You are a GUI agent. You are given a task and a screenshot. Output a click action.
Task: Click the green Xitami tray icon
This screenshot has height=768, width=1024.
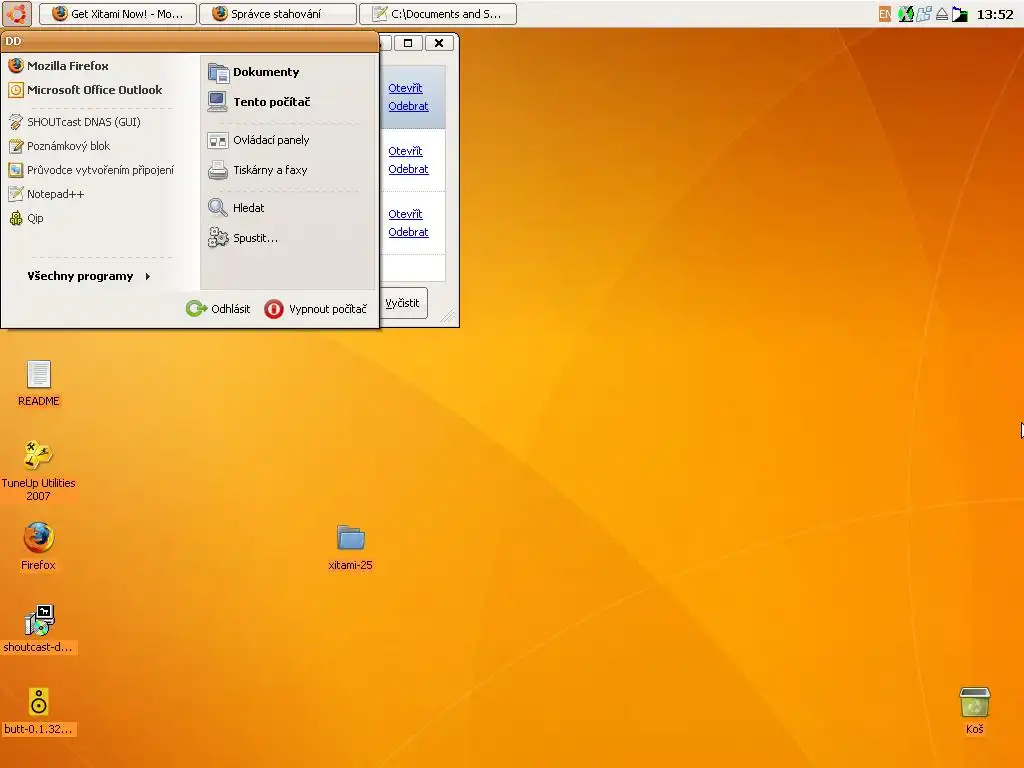tap(905, 14)
